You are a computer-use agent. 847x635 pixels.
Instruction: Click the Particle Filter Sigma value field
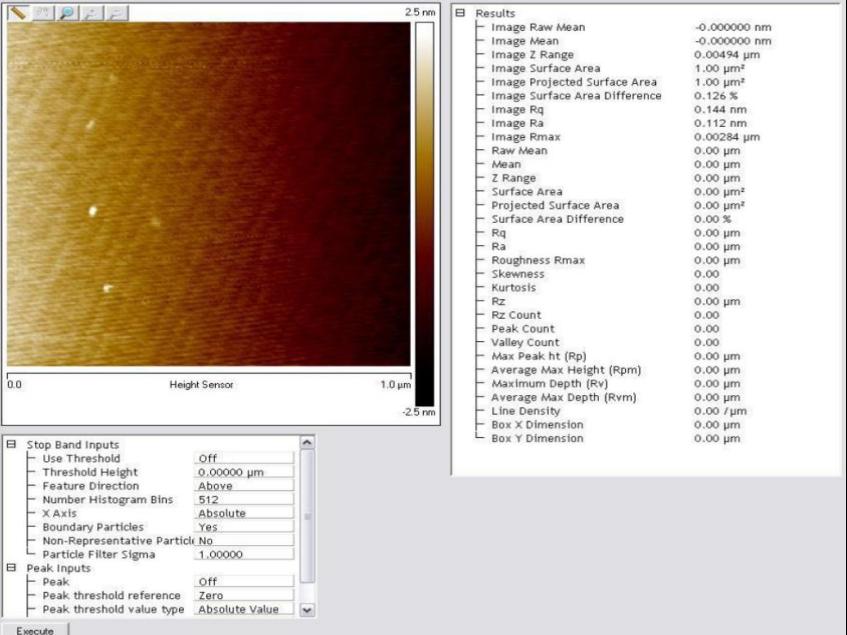click(244, 554)
